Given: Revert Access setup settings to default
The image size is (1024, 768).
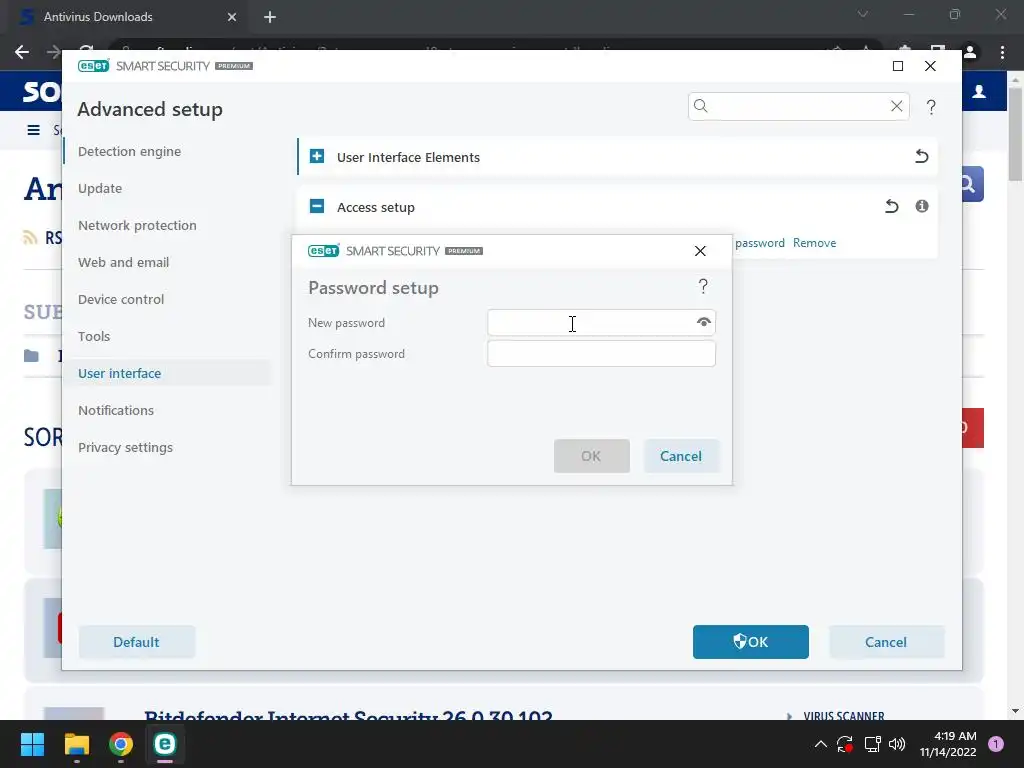Looking at the screenshot, I should [891, 206].
